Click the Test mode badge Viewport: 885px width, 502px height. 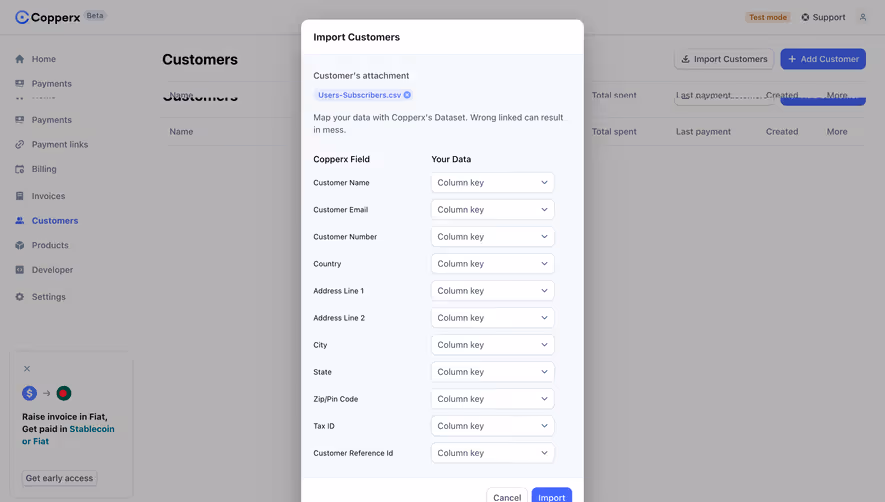pyautogui.click(x=768, y=18)
